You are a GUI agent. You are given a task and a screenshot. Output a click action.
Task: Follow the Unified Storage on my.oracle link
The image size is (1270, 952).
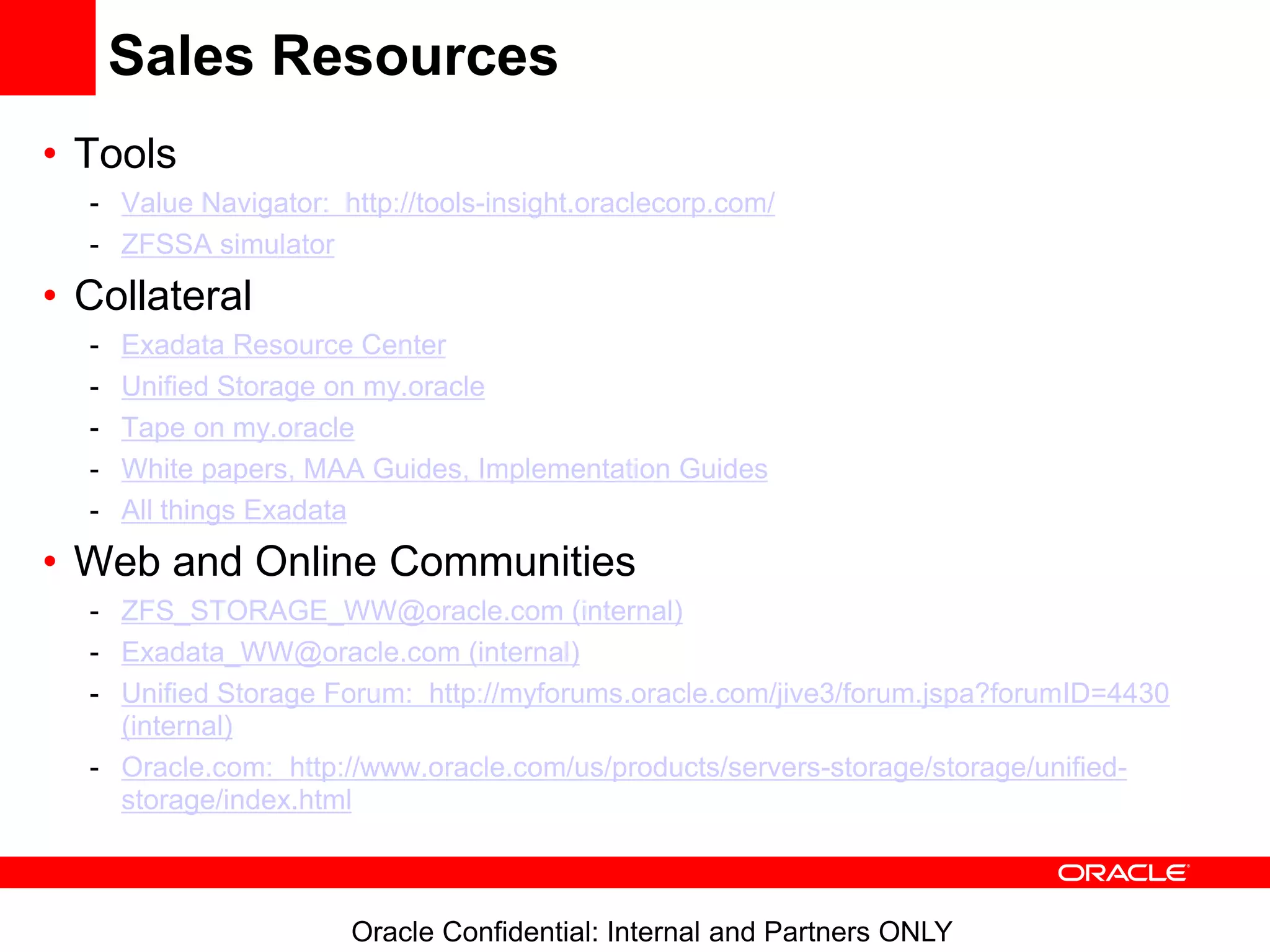pyautogui.click(x=303, y=387)
